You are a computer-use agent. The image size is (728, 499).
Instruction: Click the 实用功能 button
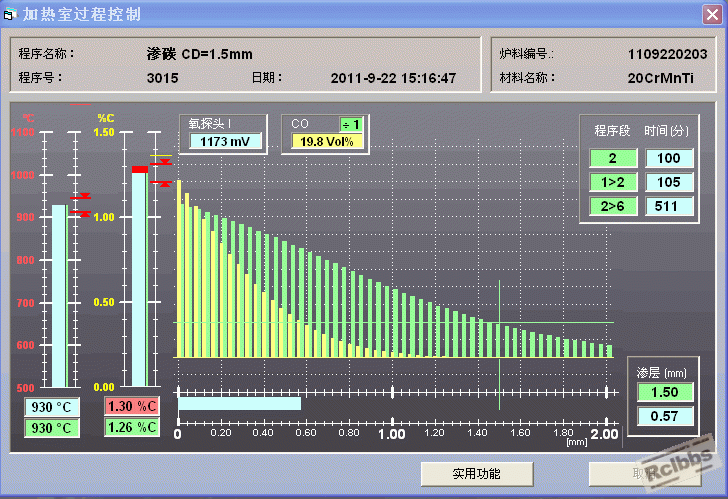click(477, 473)
